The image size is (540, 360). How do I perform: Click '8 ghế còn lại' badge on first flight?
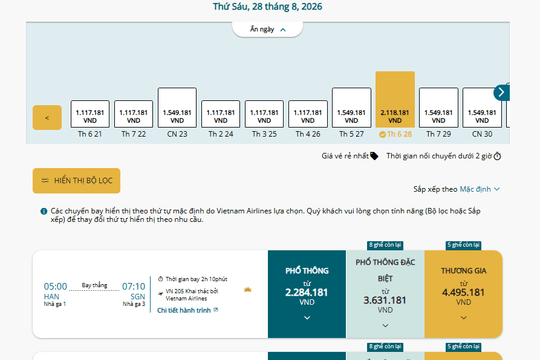pos(385,245)
